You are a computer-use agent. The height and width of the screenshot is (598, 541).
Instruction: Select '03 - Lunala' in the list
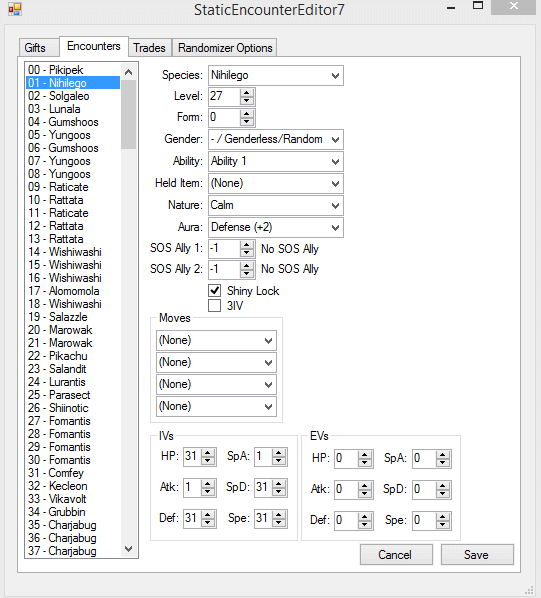click(x=54, y=109)
